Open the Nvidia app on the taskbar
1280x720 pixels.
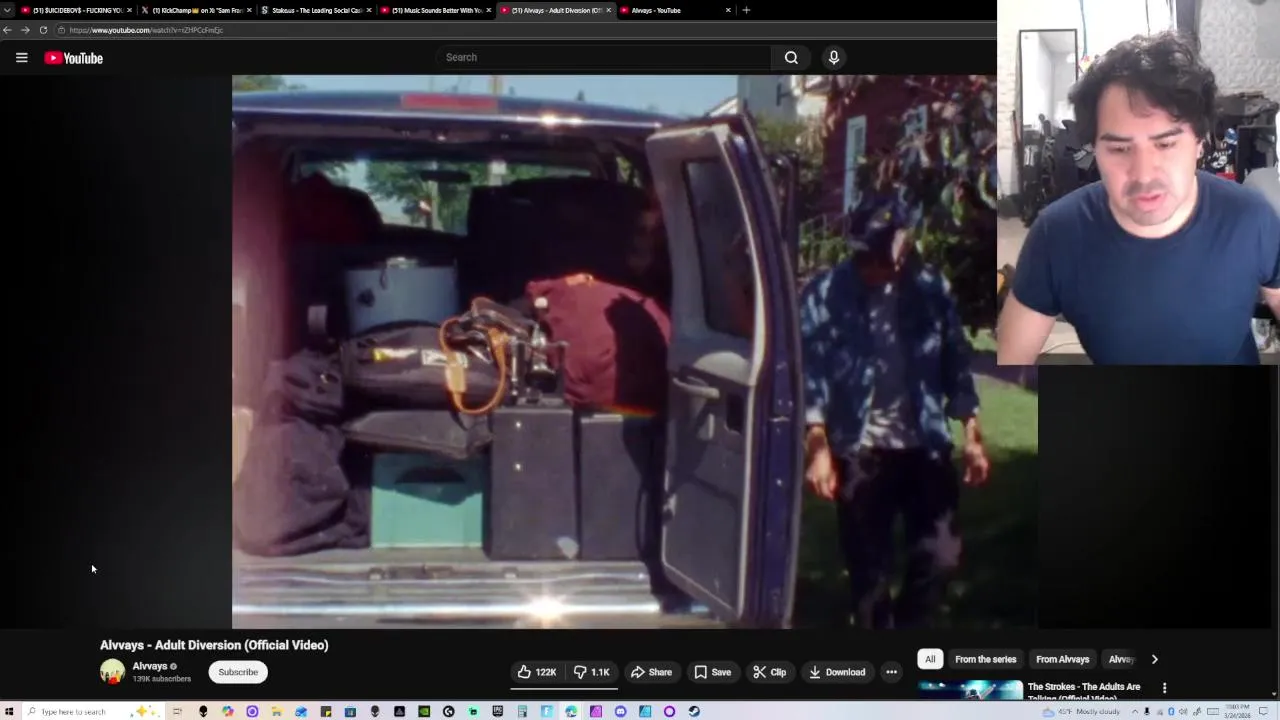click(x=423, y=711)
